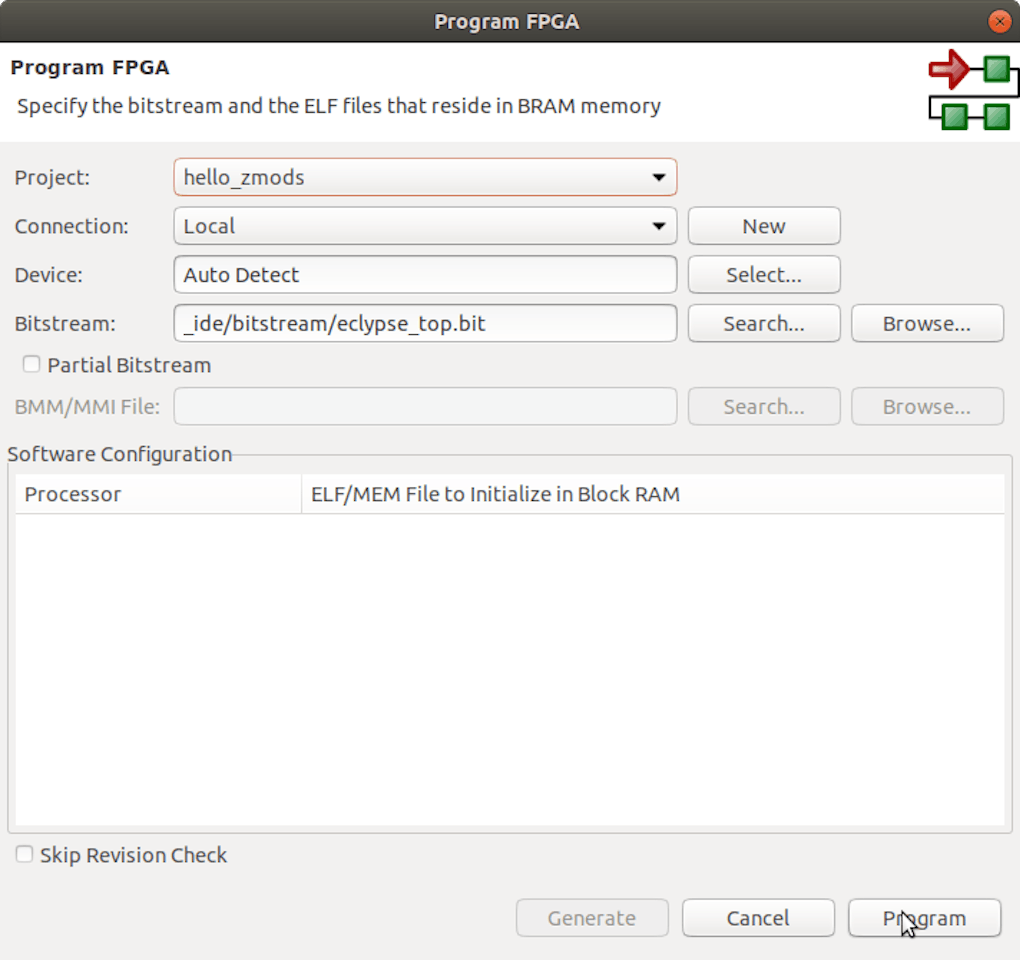Click the ELF/MEM File column header
Viewport: 1020px width, 960px height.
tap(653, 494)
